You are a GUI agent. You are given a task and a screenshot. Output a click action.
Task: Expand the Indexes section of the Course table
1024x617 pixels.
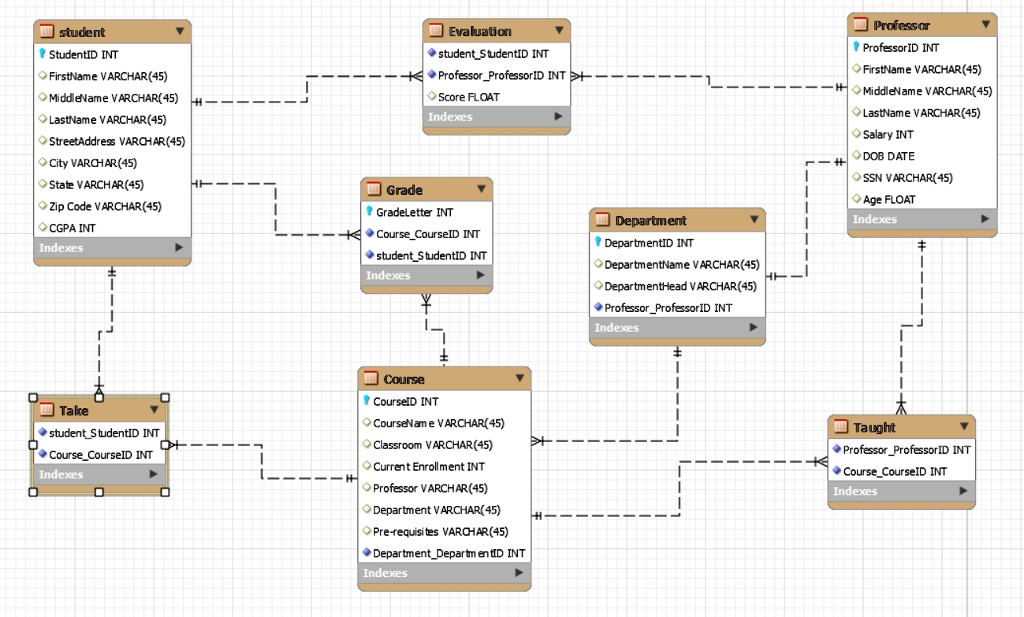pos(519,572)
